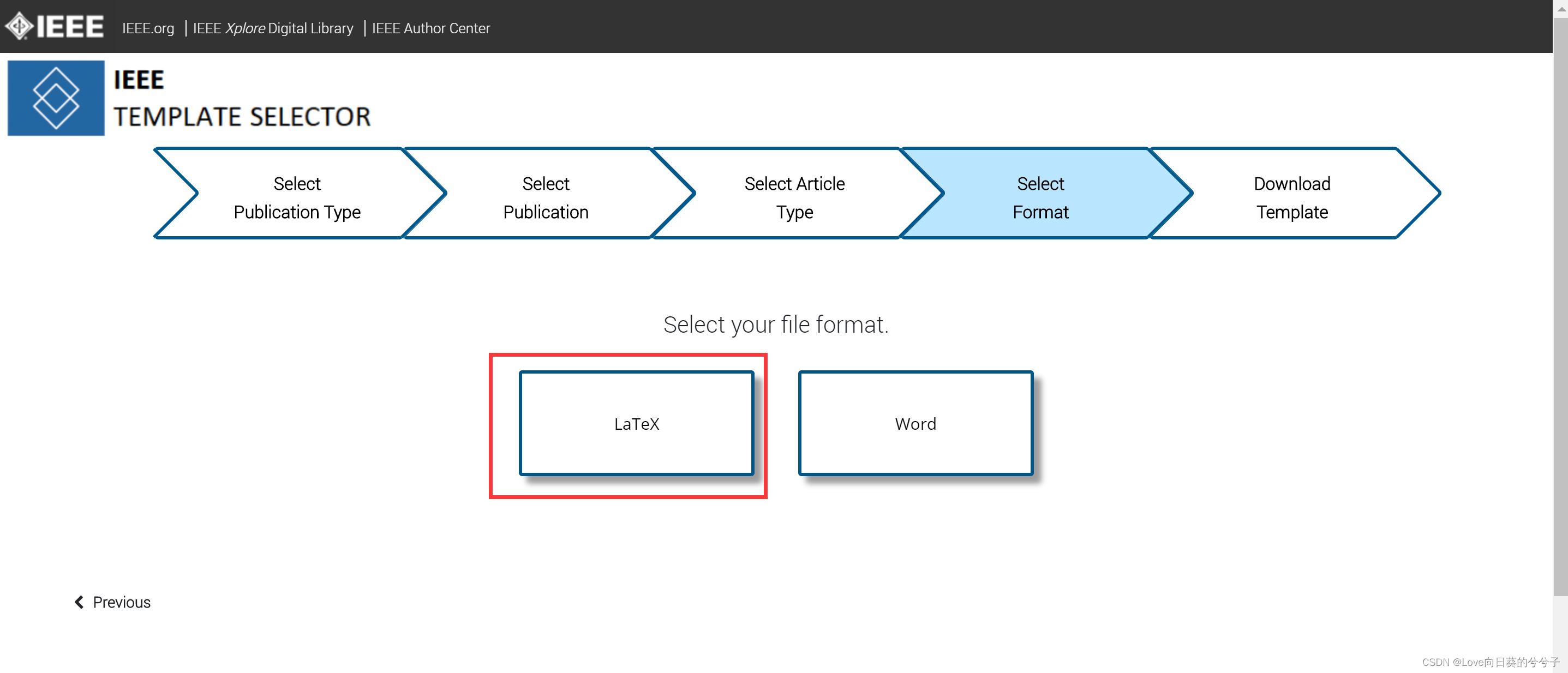1568x673 pixels.
Task: Open IEEE Xplore Digital Library link
Action: coord(273,28)
